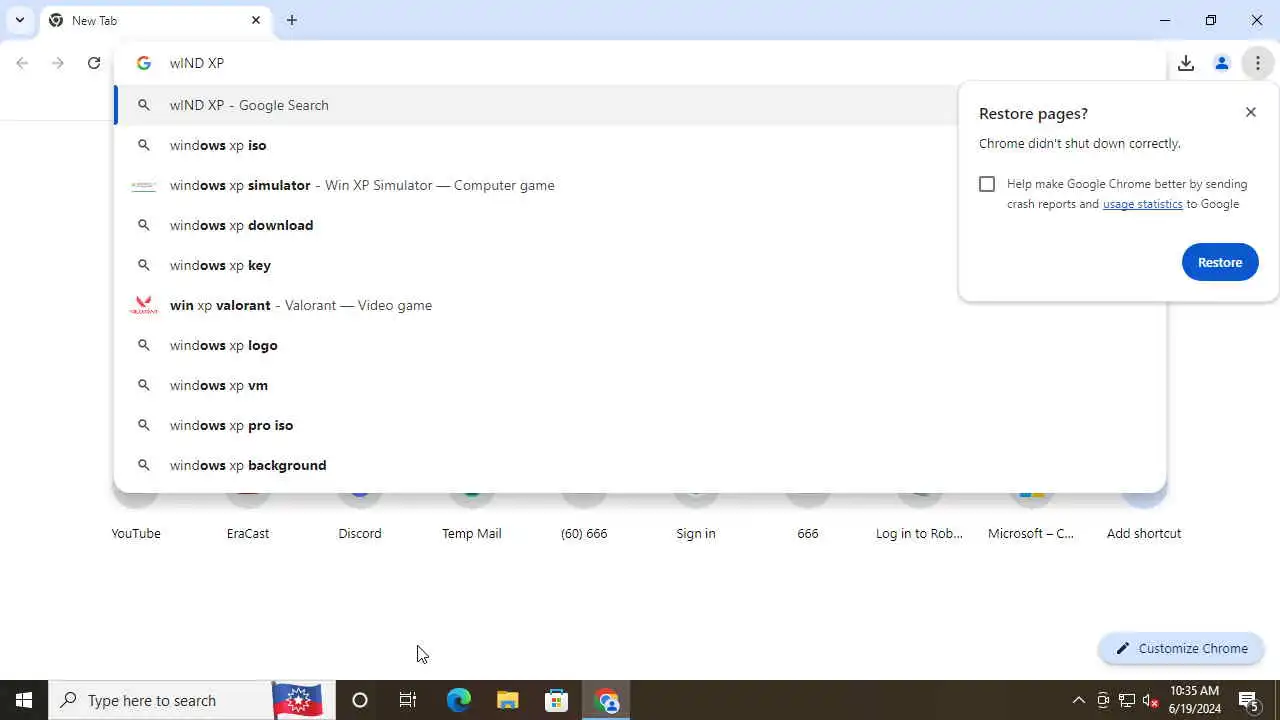1280x720 pixels.
Task: Click the Restore button
Action: click(x=1220, y=262)
